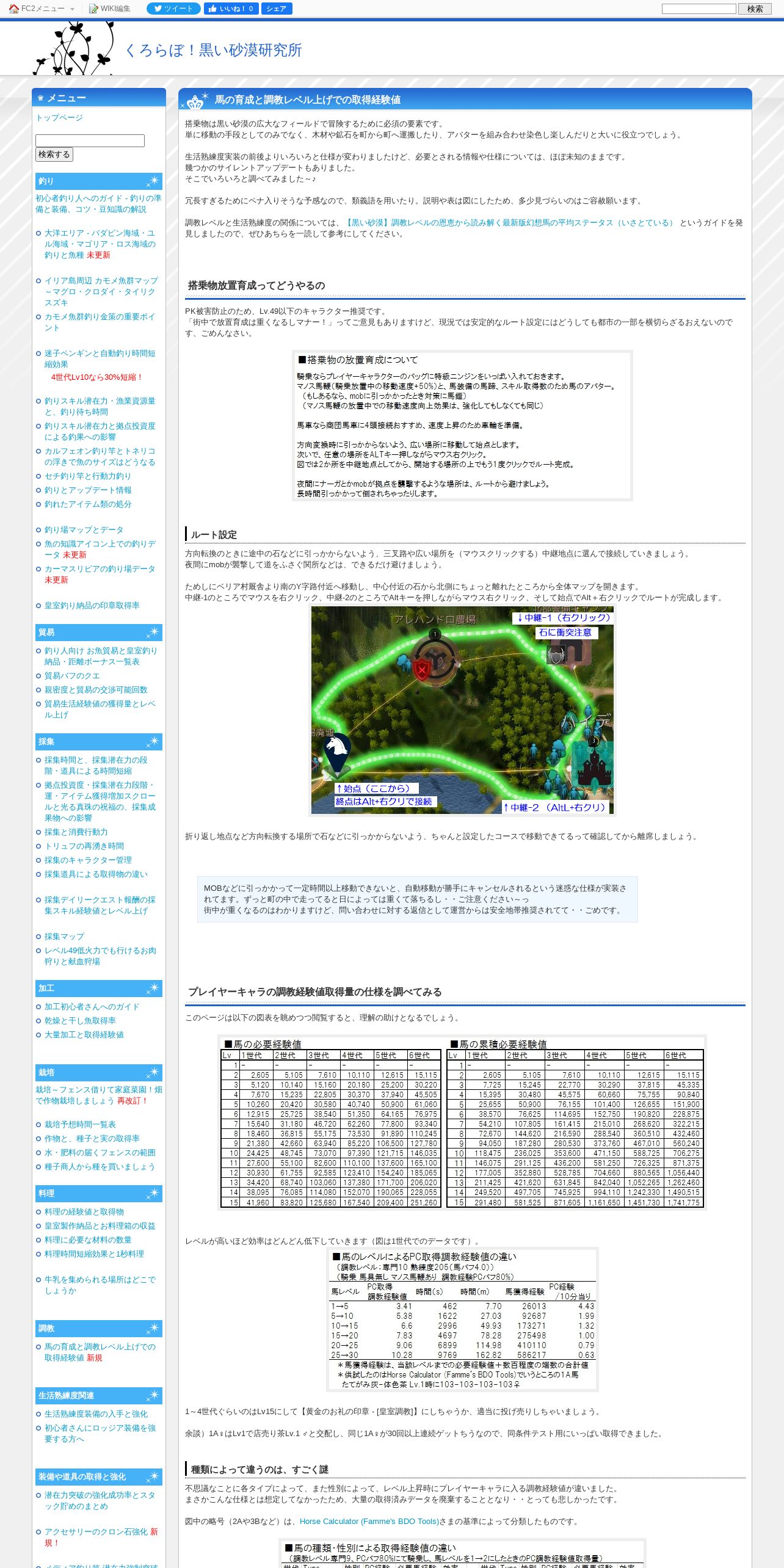Open 栽培予想時間一覧表 link
The width and height of the screenshot is (784, 1568).
80,1124
